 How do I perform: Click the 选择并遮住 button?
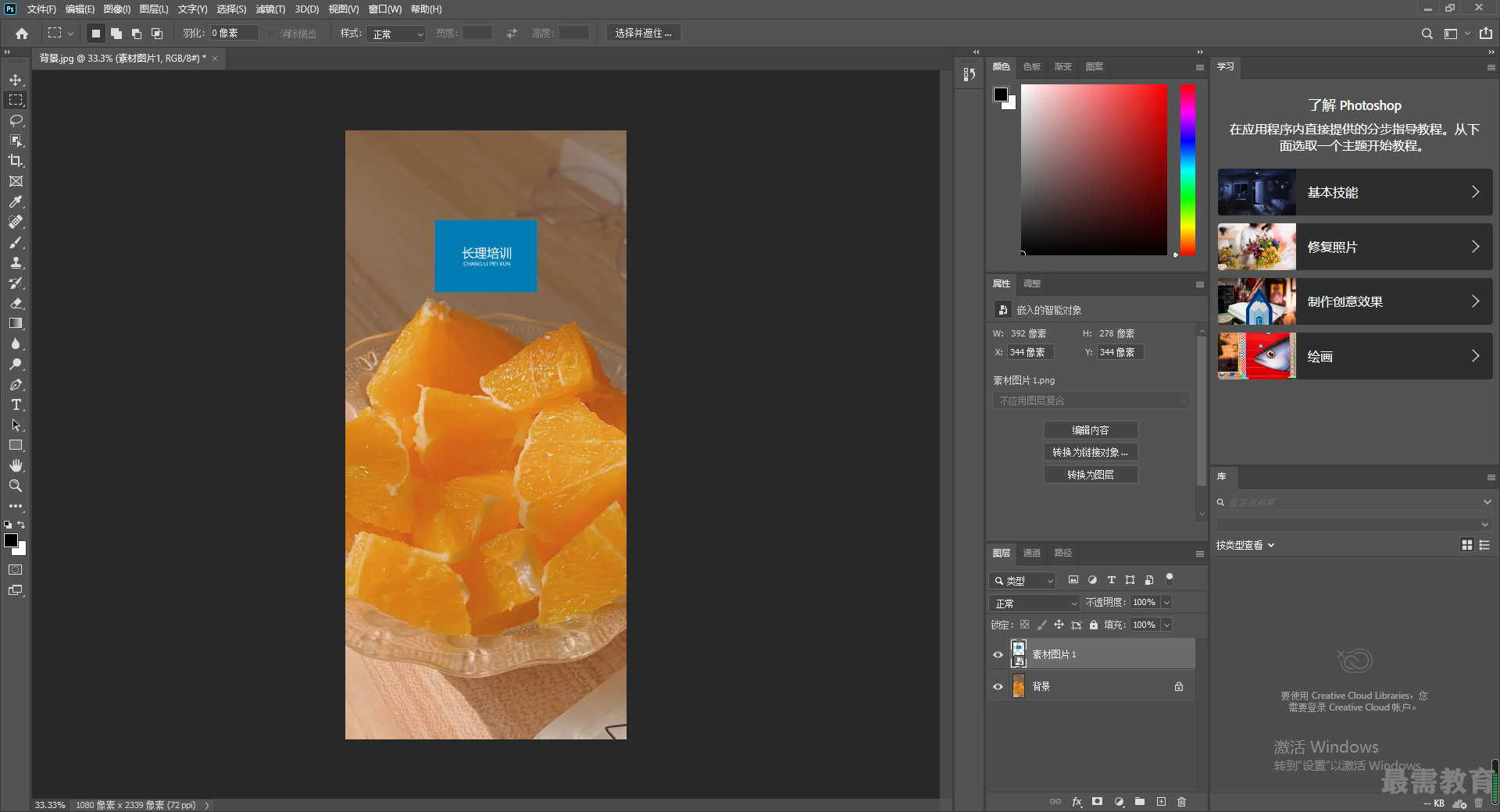643,33
